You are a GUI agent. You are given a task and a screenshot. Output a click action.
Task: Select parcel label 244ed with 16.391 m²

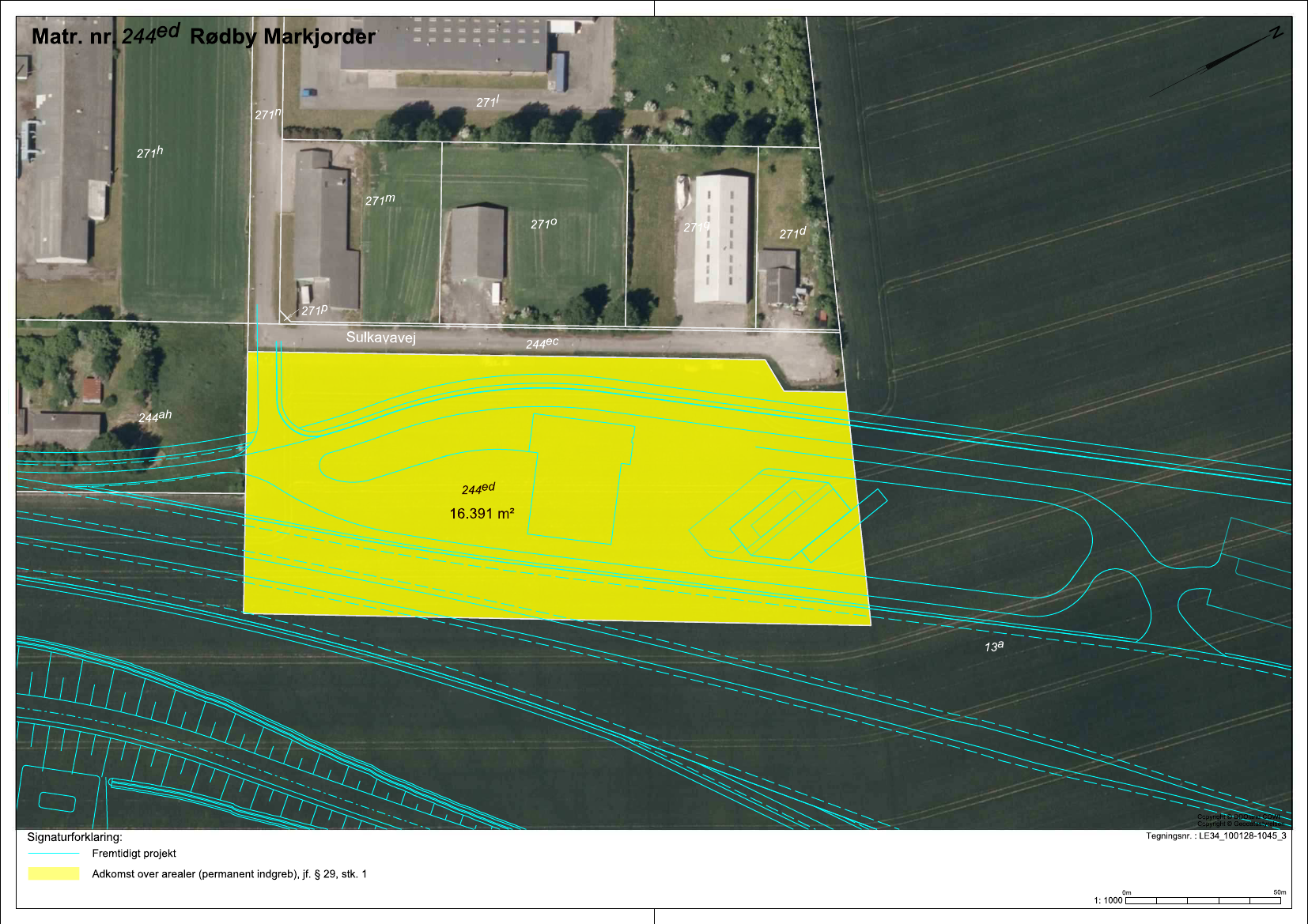[481, 501]
